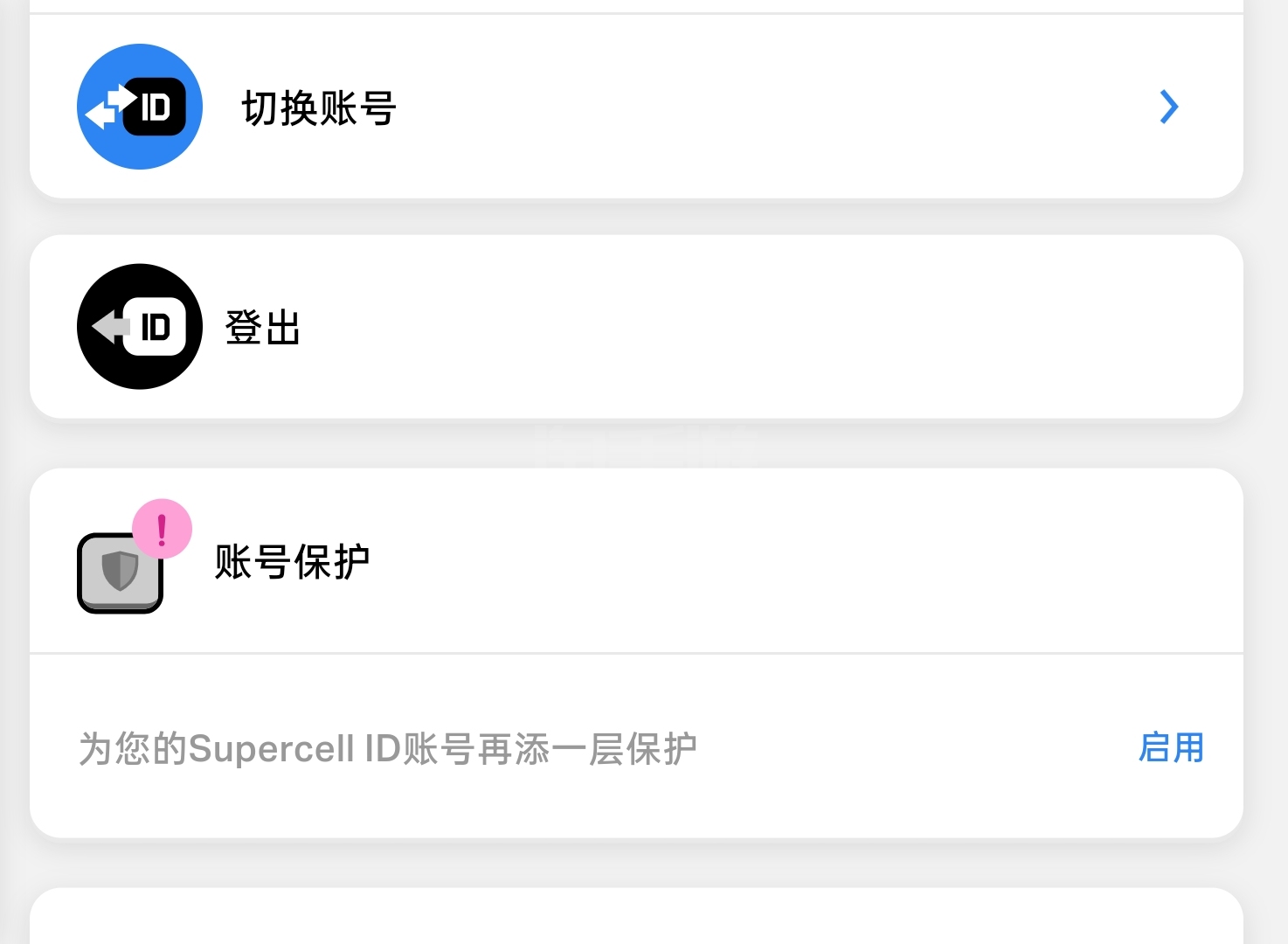1288x944 pixels.
Task: Tap the gray left arrow in logout icon
Action: [110, 327]
